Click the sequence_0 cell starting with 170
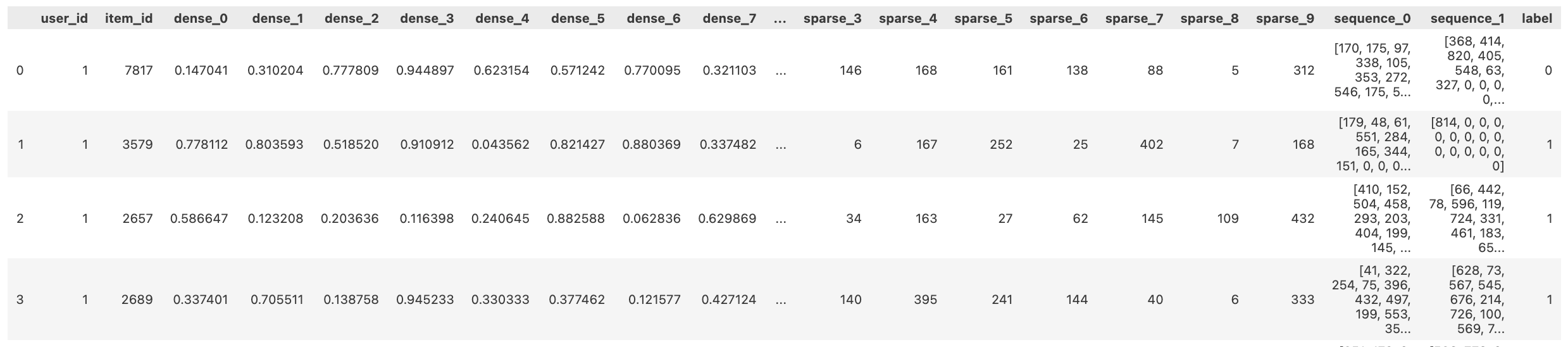1568x347 pixels. coord(1372,70)
